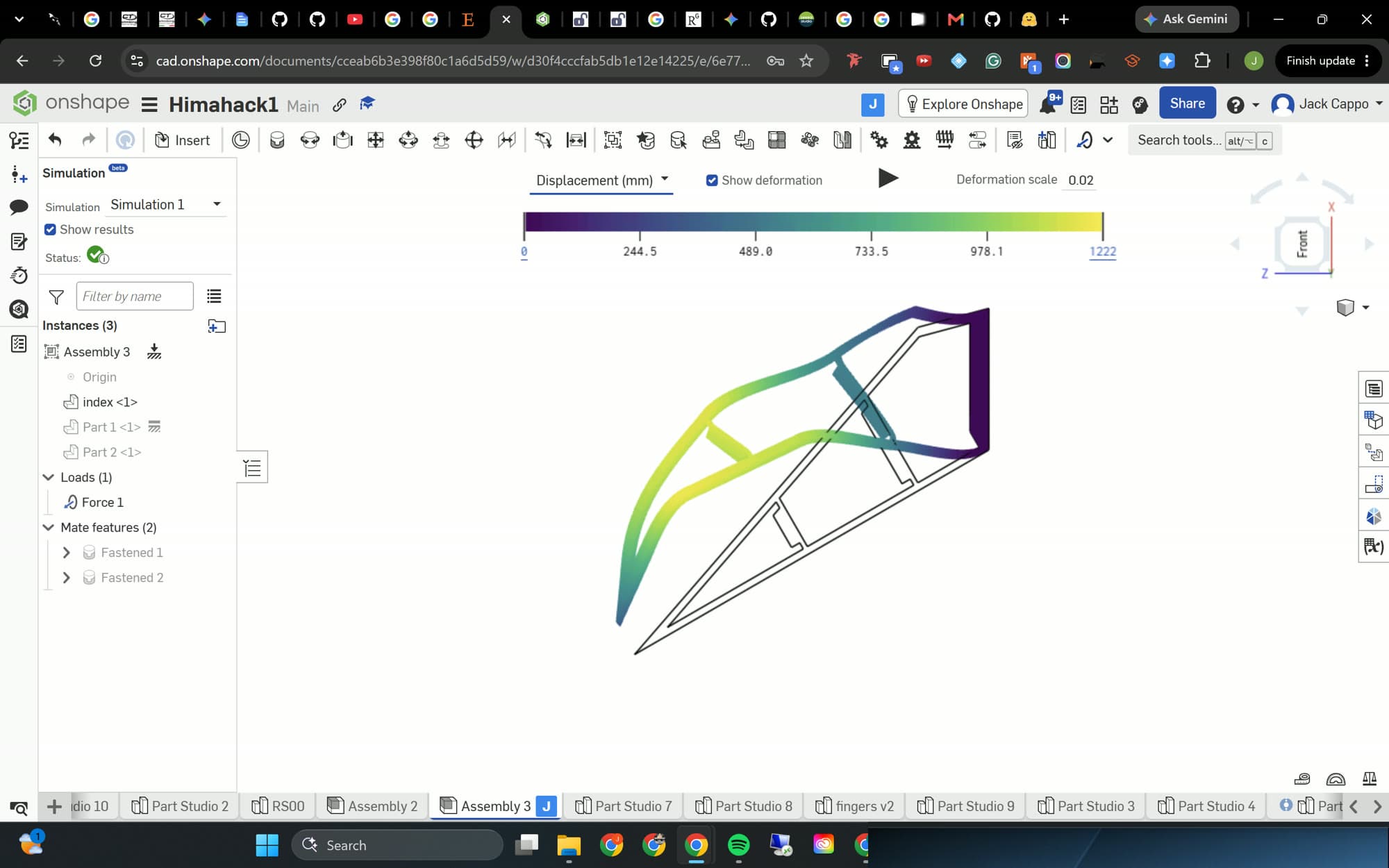The width and height of the screenshot is (1389, 868).
Task: Uncheck the Show results checkbox
Action: [50, 230]
